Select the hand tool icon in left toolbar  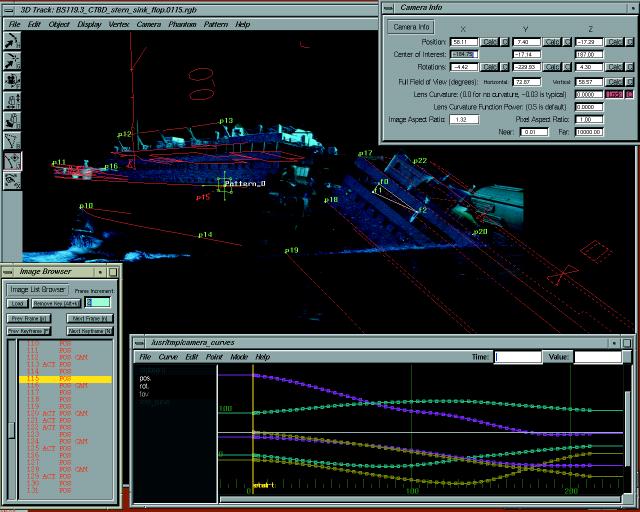coord(13,119)
